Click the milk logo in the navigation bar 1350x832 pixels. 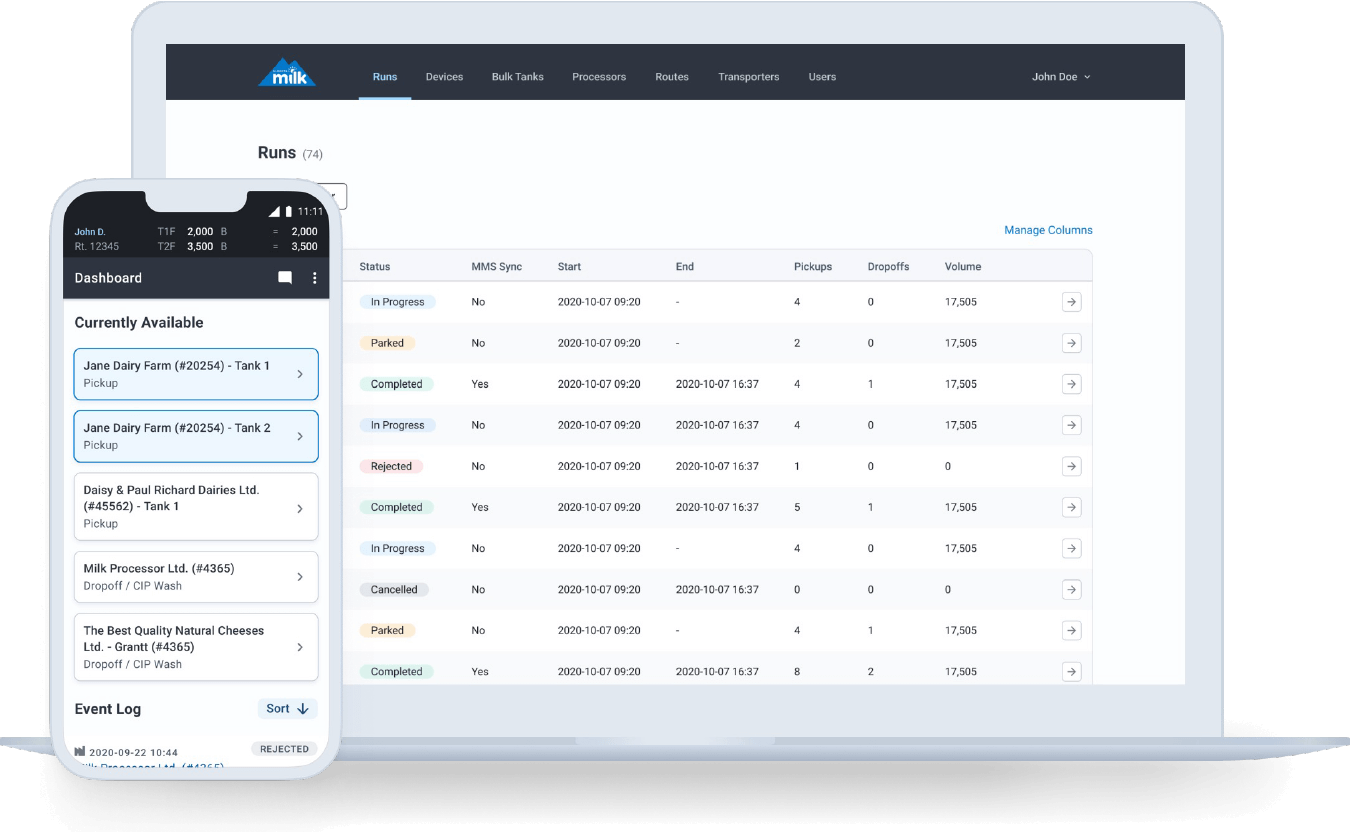tap(287, 71)
